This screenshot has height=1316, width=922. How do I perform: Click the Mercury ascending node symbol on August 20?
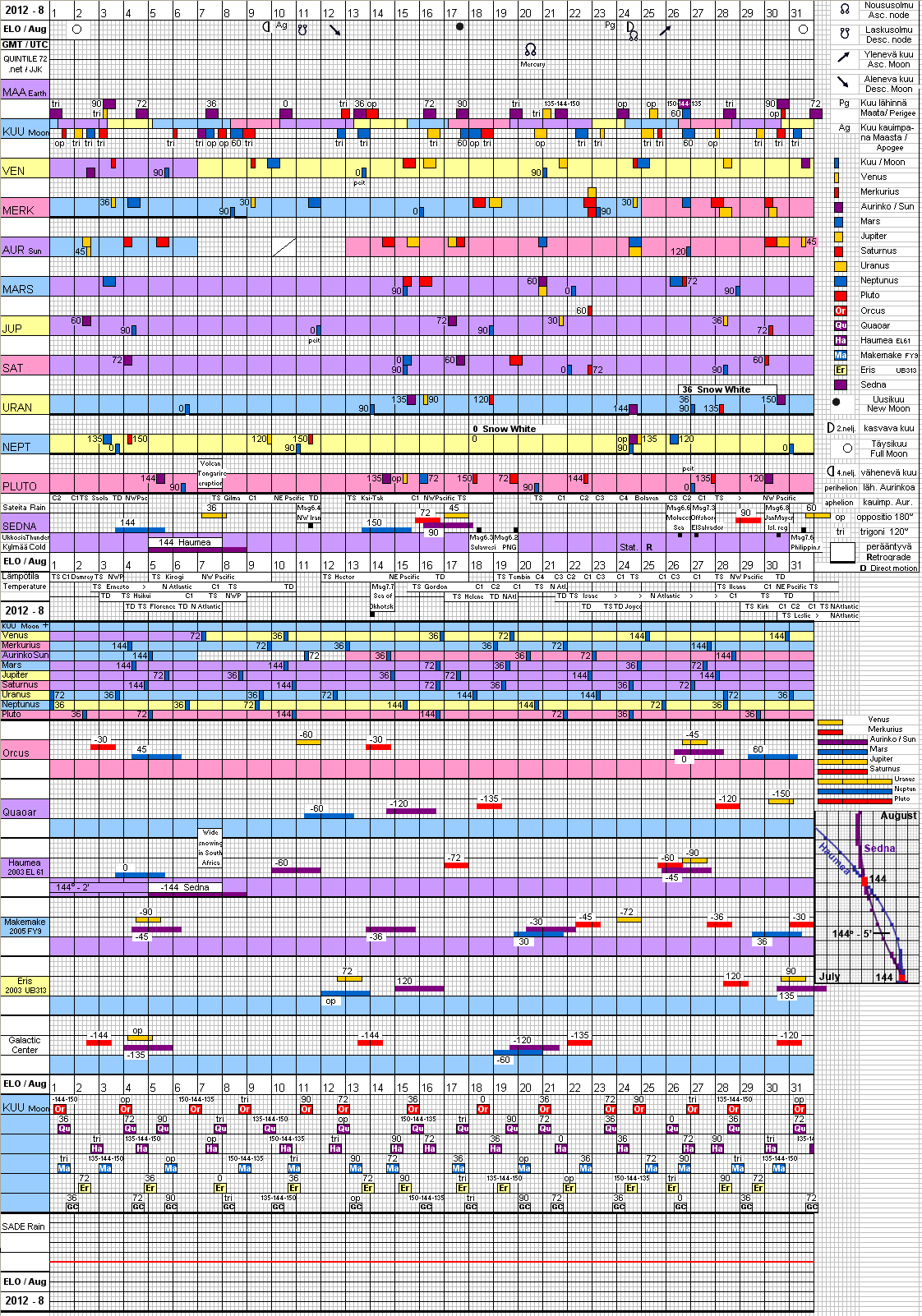click(x=531, y=50)
